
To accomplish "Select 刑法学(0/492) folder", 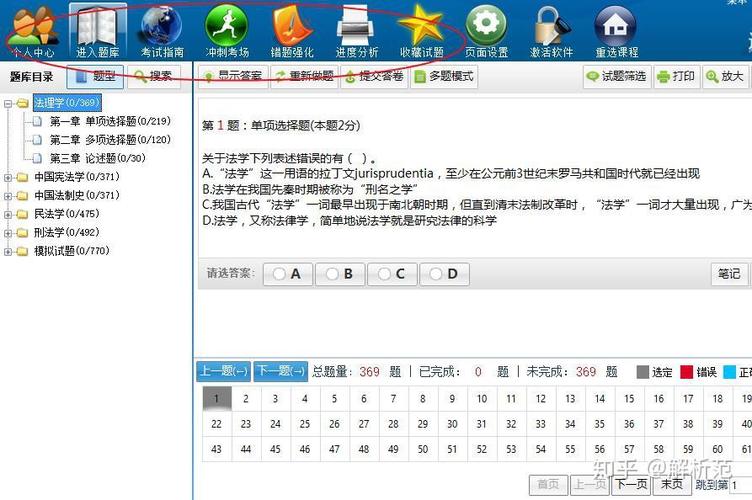I will point(67,233).
